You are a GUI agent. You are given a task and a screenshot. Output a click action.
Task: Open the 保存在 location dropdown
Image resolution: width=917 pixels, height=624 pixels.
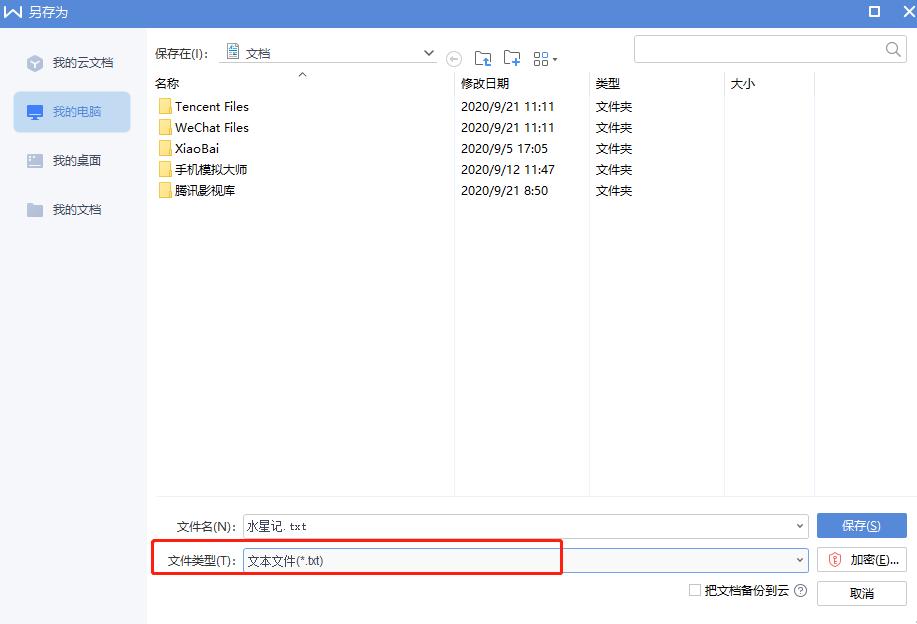point(428,52)
